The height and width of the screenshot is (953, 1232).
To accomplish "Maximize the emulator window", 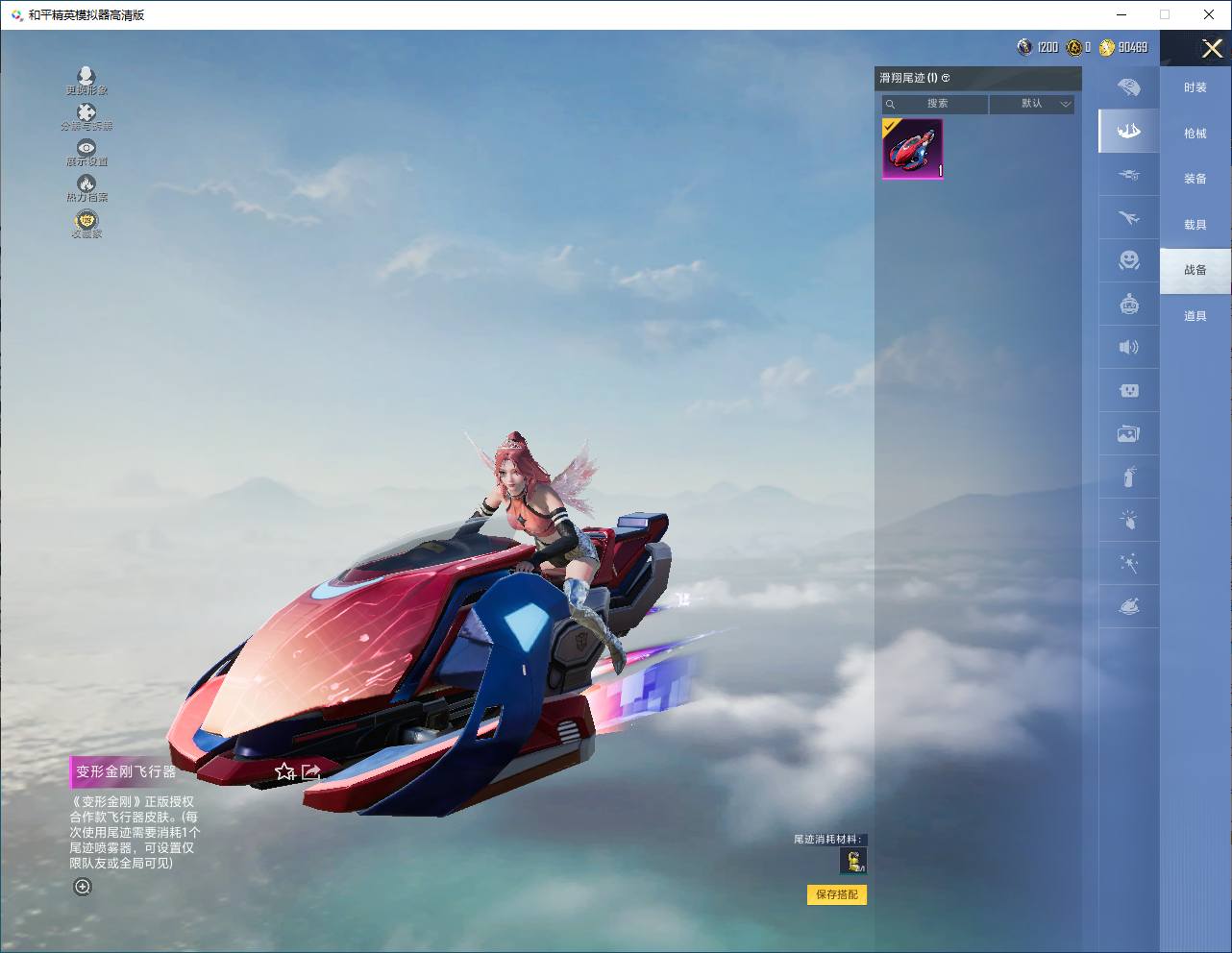I will pos(1165,14).
